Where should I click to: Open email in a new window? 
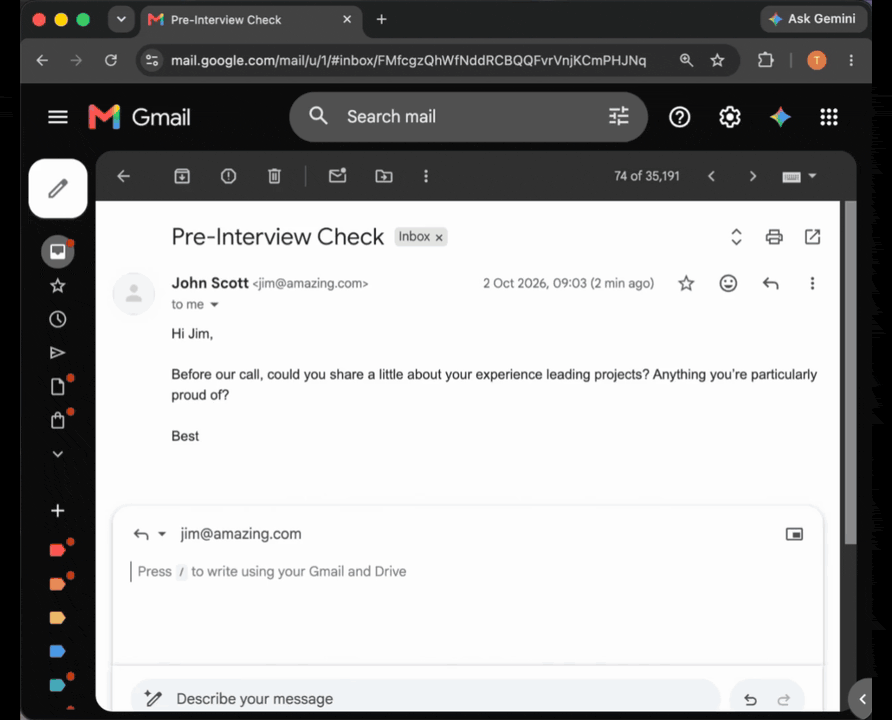[x=812, y=237]
